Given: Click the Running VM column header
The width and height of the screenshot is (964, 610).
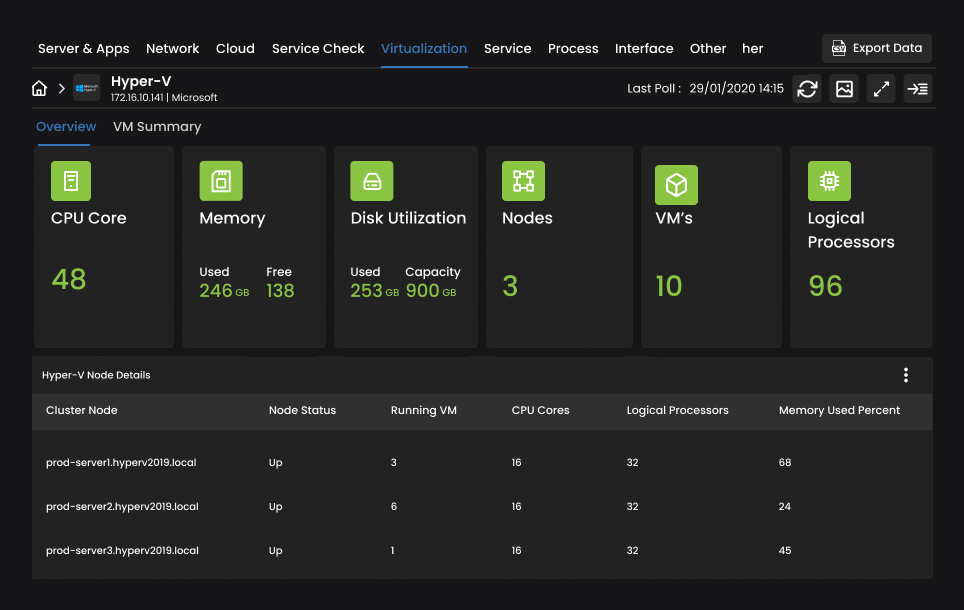Looking at the screenshot, I should 424,410.
